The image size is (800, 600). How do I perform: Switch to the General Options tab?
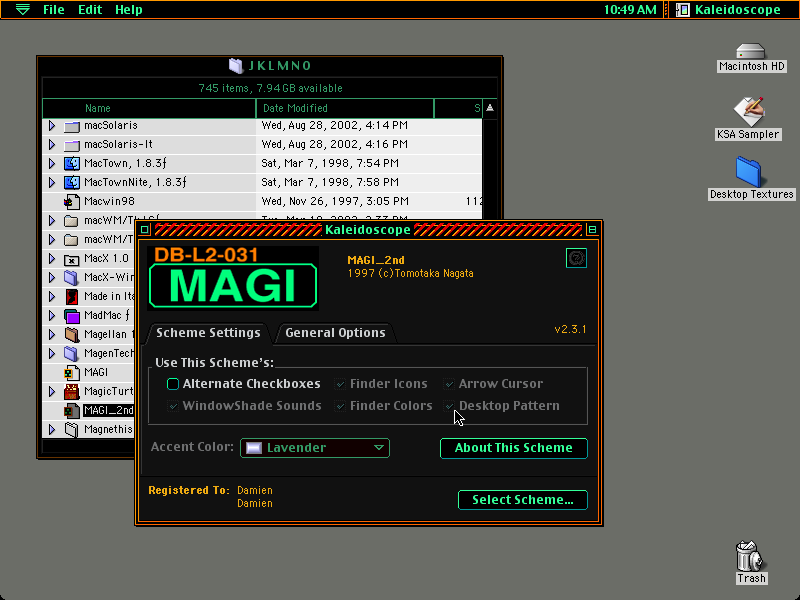point(335,333)
